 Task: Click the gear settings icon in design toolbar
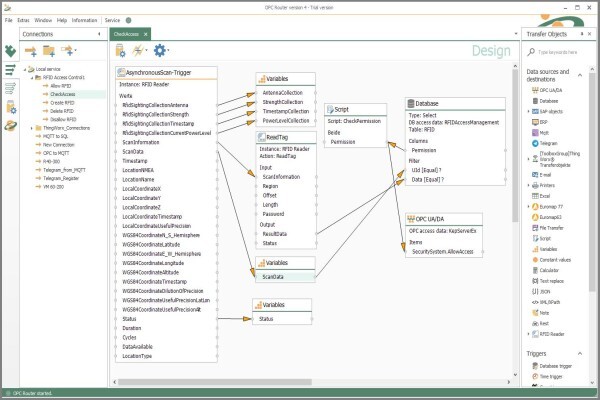click(159, 51)
